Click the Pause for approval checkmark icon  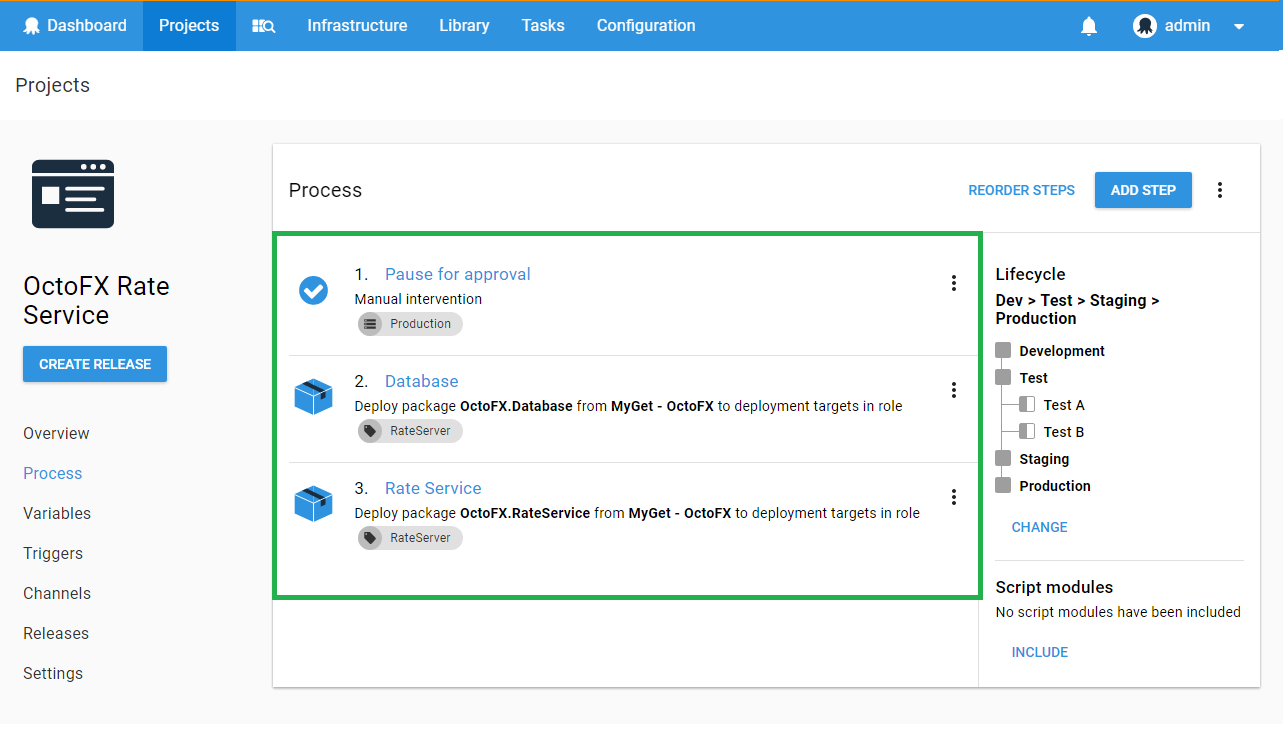pos(313,291)
